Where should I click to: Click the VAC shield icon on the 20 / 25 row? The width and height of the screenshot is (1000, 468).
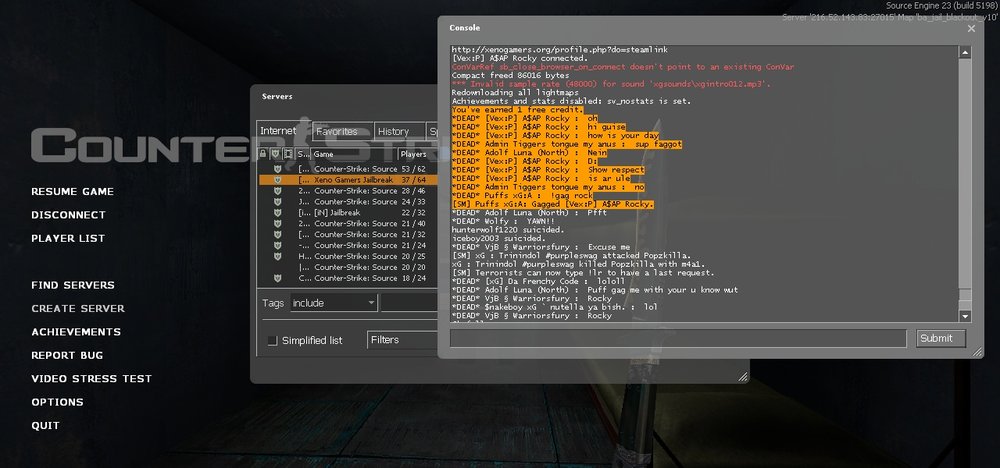pyautogui.click(x=277, y=256)
